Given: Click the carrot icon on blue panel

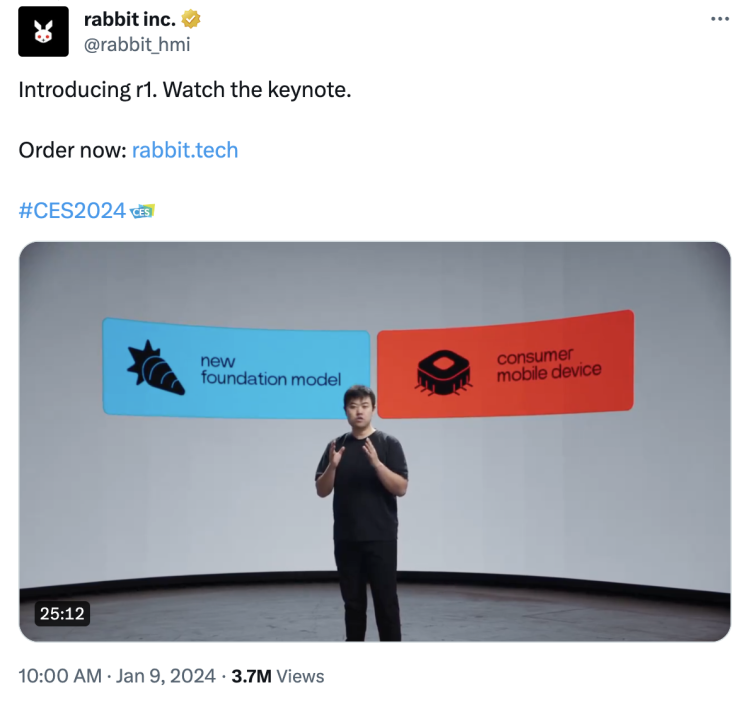Looking at the screenshot, I should [x=154, y=368].
